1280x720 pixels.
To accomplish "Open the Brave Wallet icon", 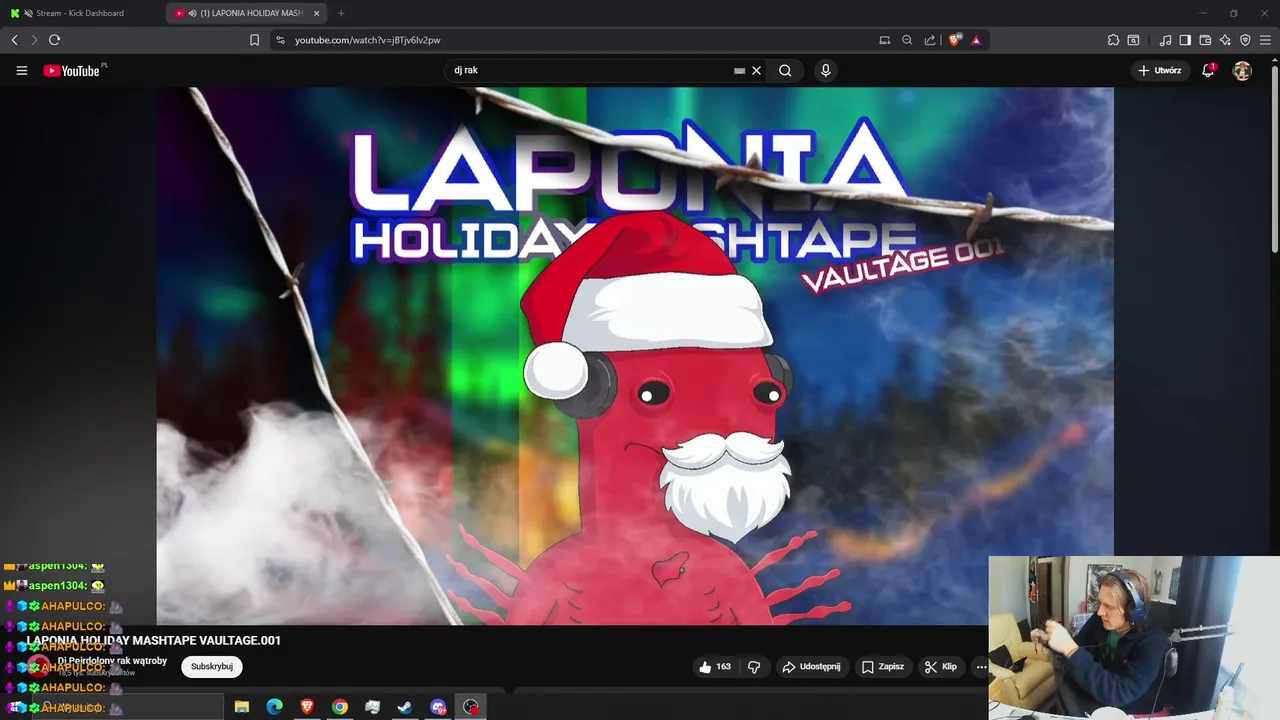I will coord(1205,40).
